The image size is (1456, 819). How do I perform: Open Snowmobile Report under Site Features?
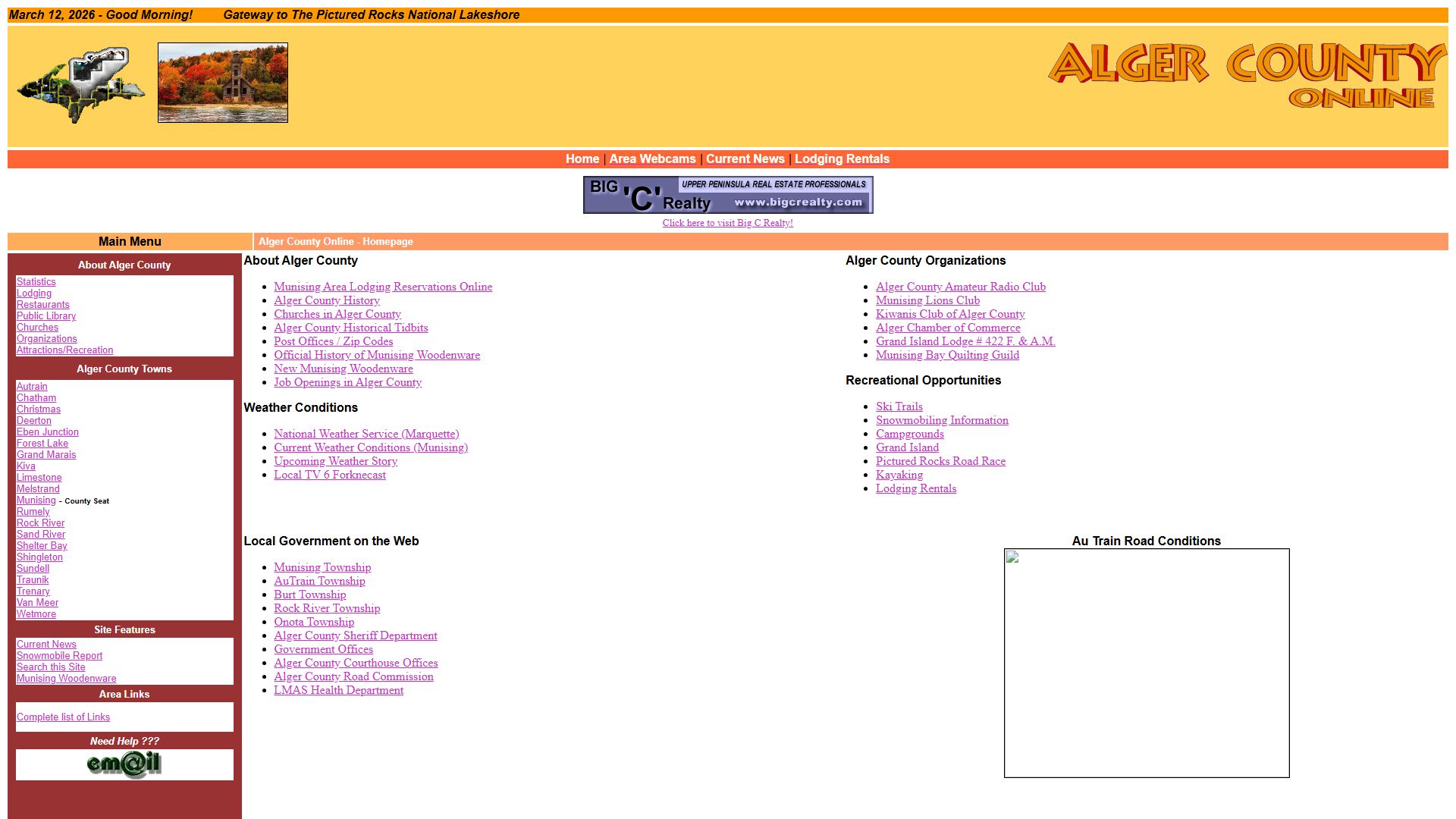click(59, 656)
